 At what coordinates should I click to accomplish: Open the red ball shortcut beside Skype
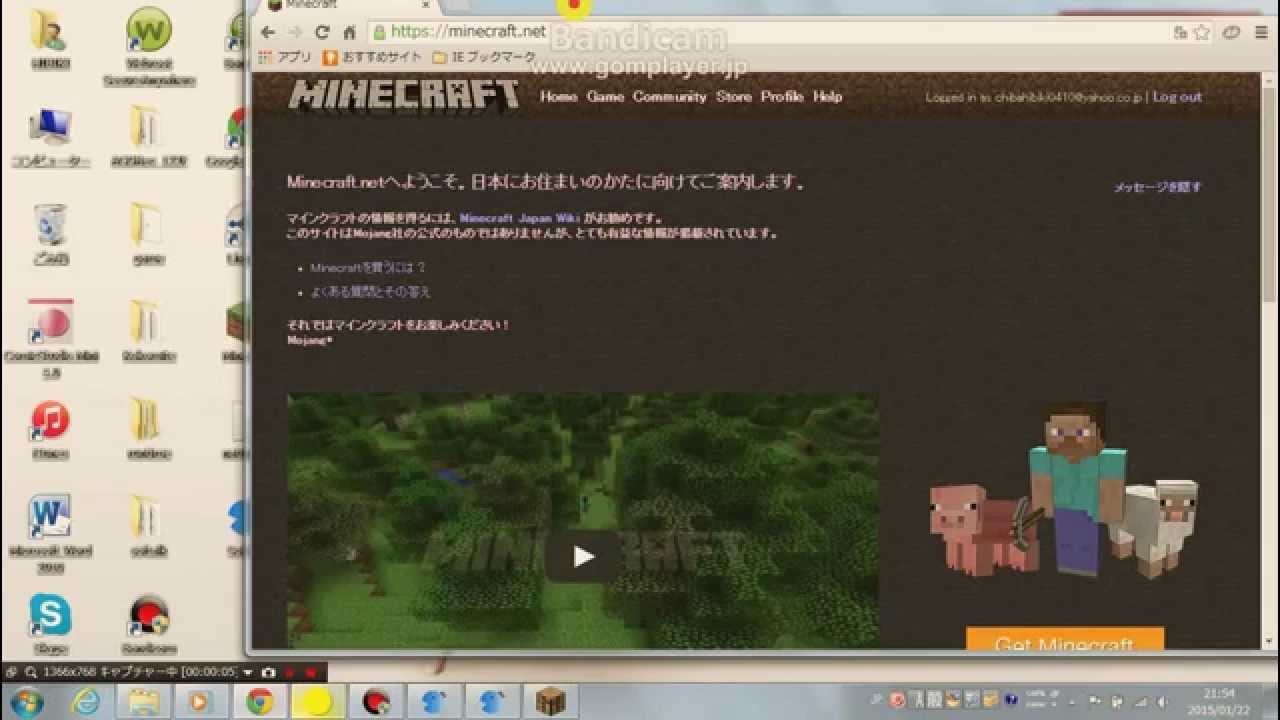point(149,626)
